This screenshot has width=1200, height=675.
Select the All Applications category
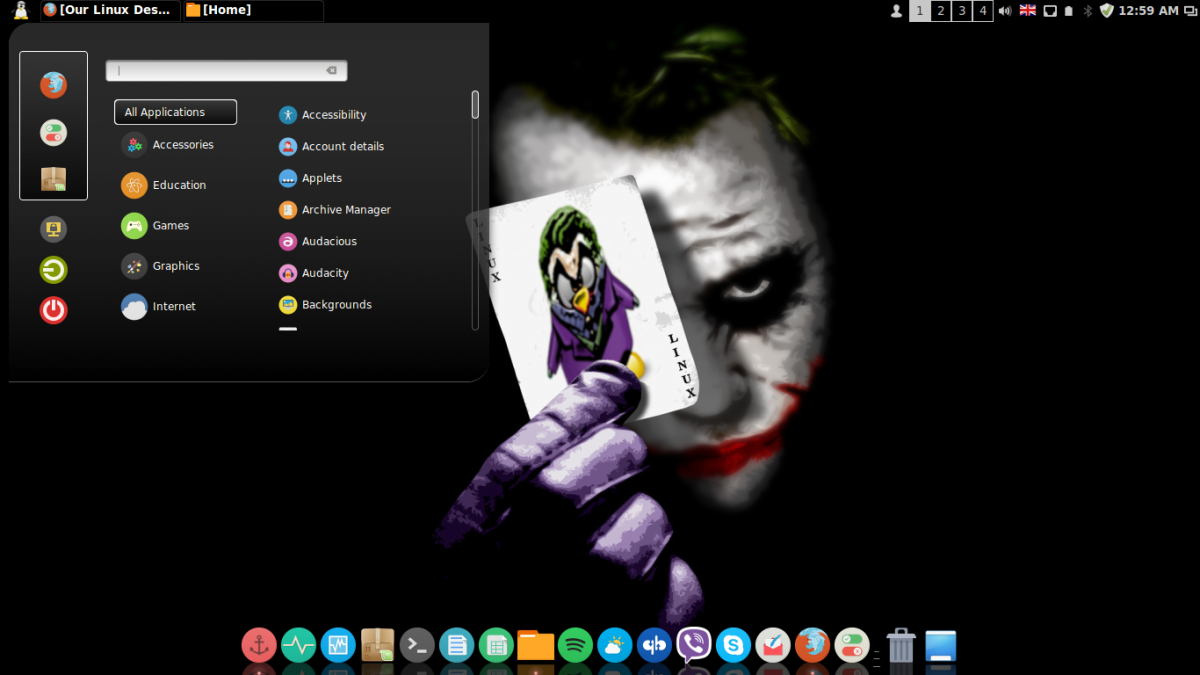tap(175, 112)
